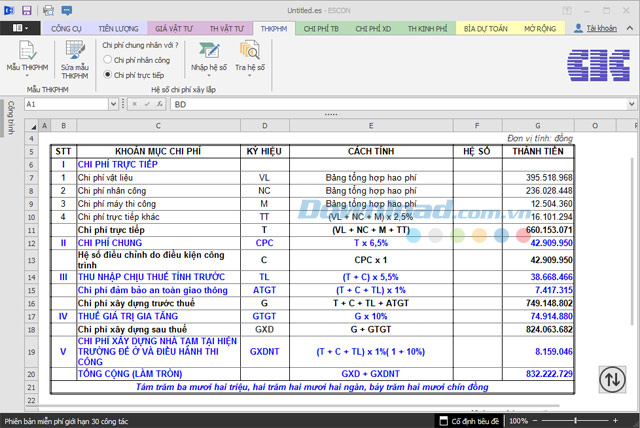Click the save icon in title bar
The height and width of the screenshot is (428, 640).
28,9
